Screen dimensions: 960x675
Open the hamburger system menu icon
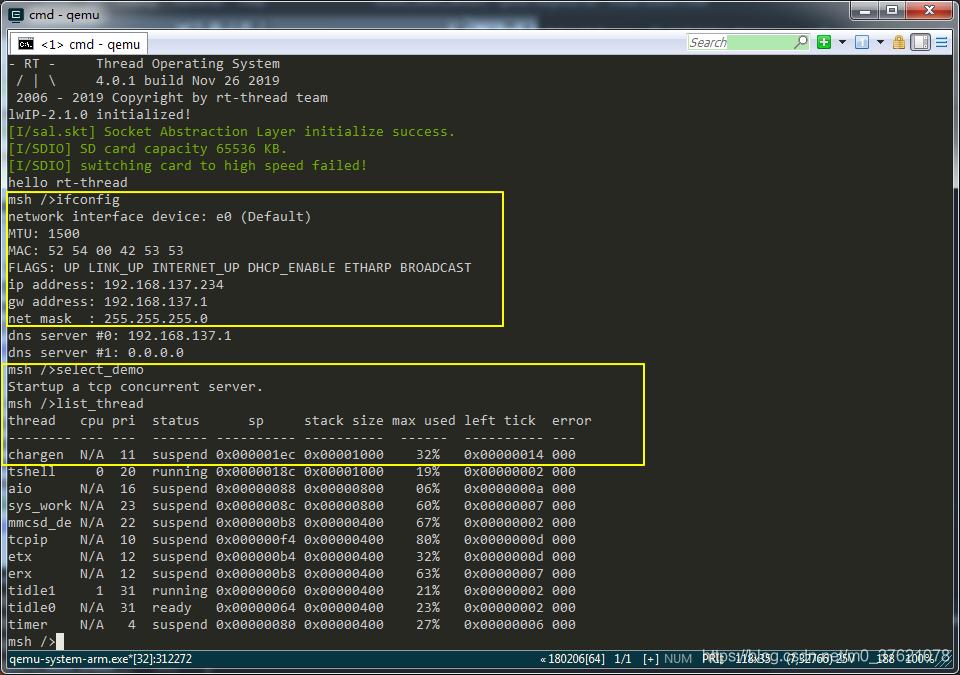pos(942,42)
